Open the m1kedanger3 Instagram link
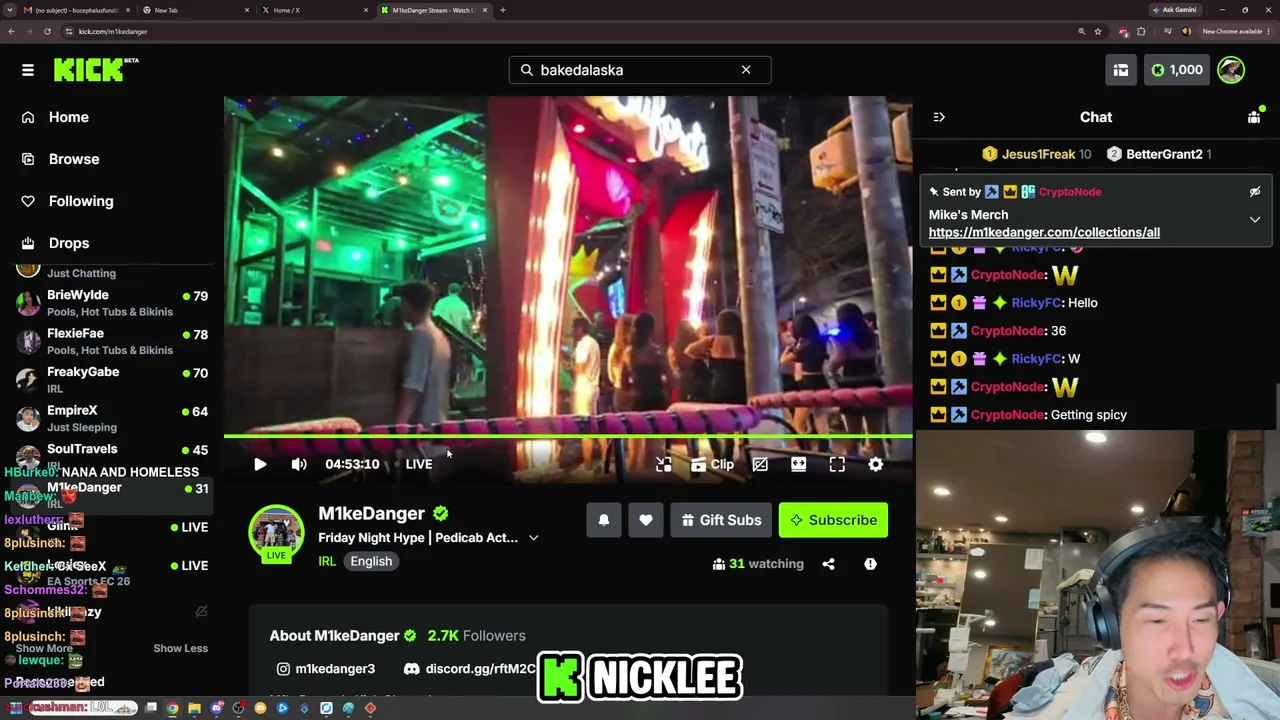 [326, 668]
